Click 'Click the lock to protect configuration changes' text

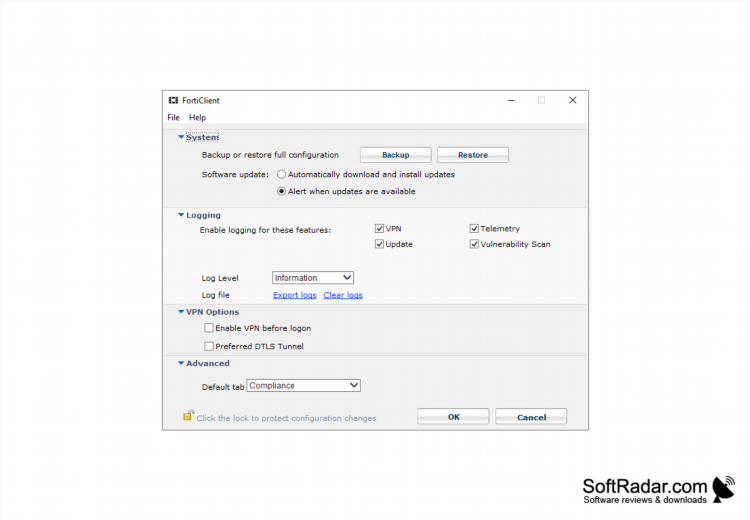(x=286, y=418)
